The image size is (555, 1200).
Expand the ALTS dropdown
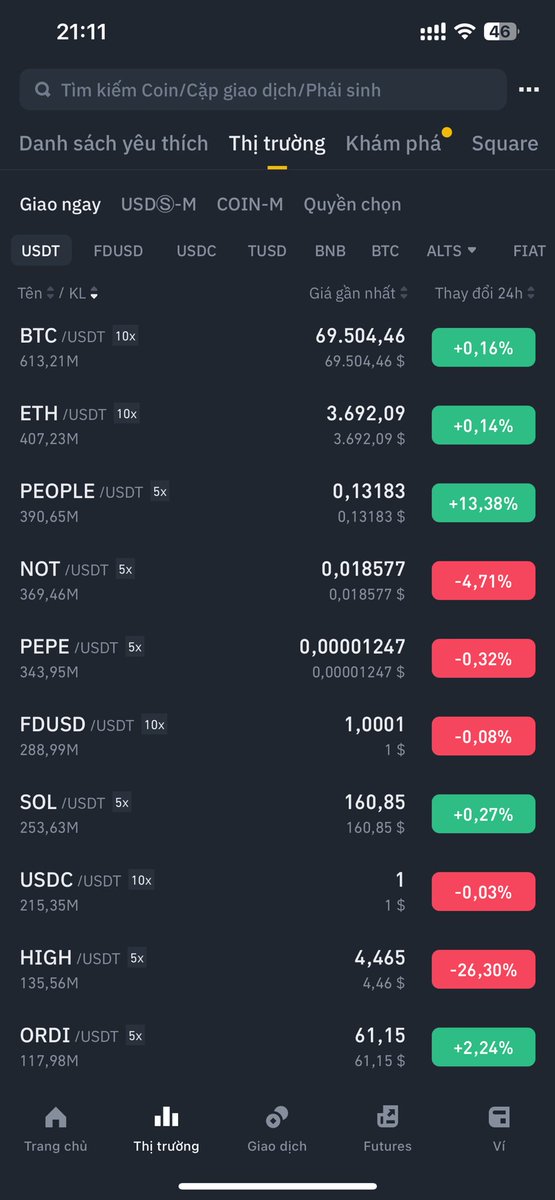pyautogui.click(x=451, y=251)
